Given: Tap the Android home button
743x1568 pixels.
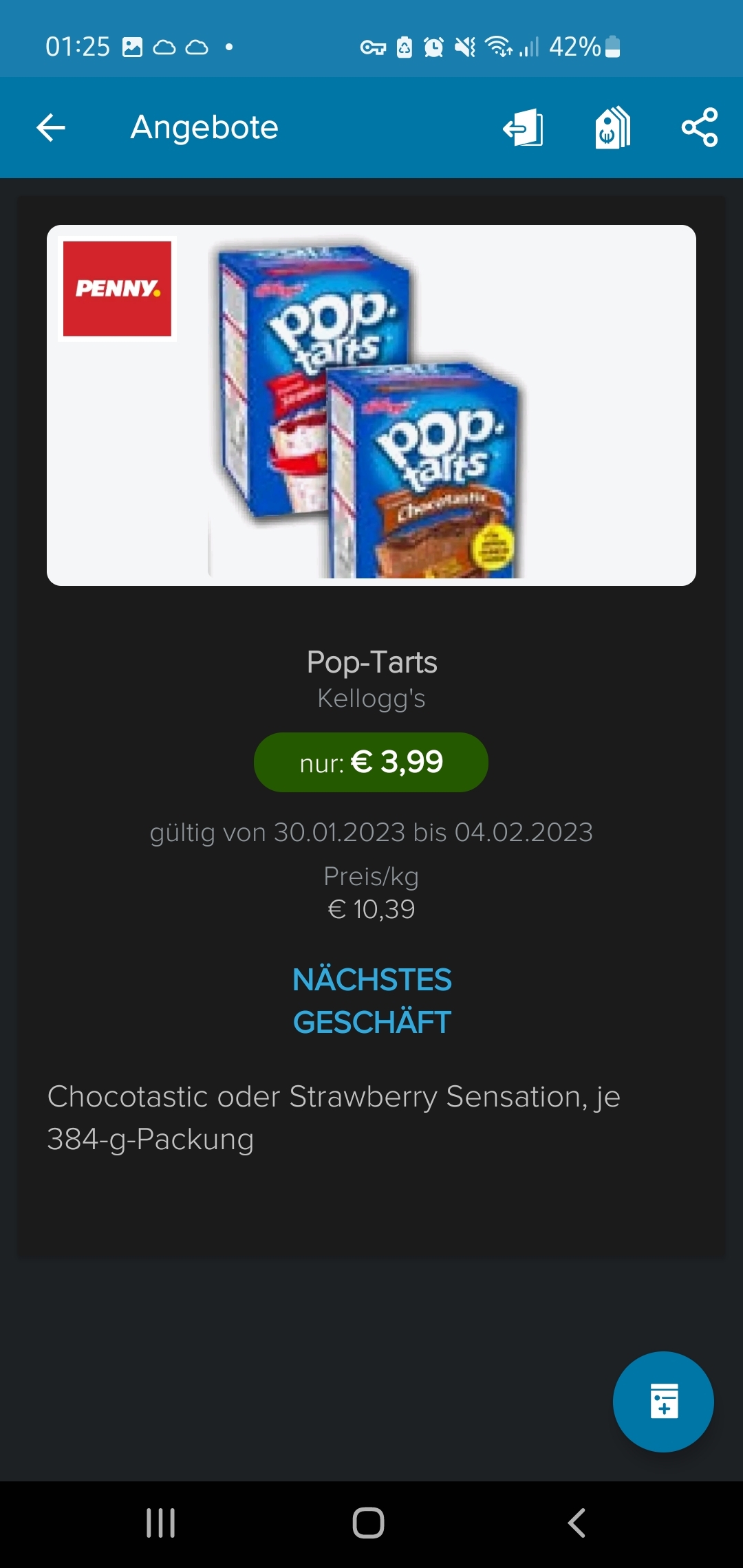Looking at the screenshot, I should [368, 1523].
